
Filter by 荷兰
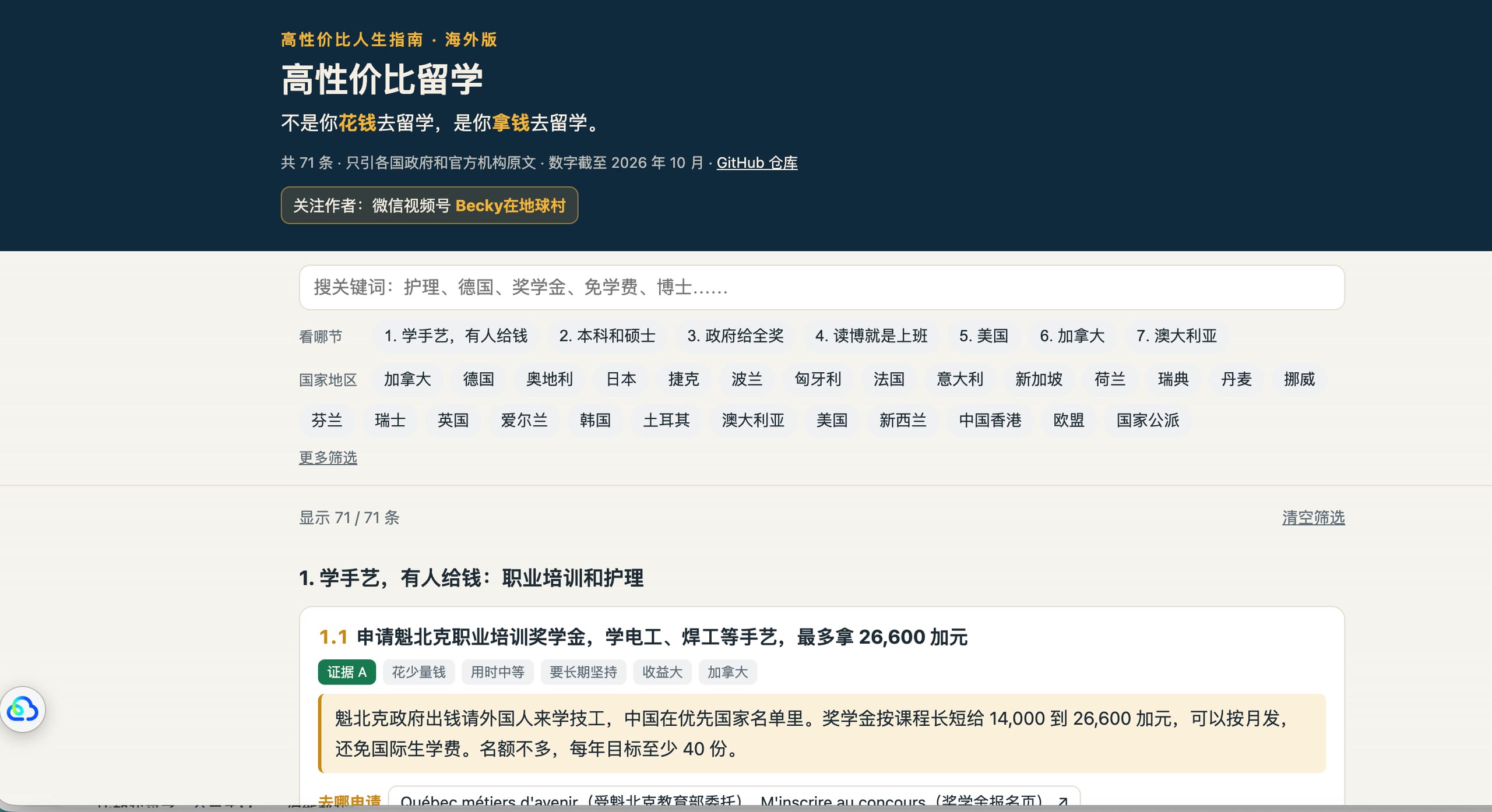pos(1110,379)
